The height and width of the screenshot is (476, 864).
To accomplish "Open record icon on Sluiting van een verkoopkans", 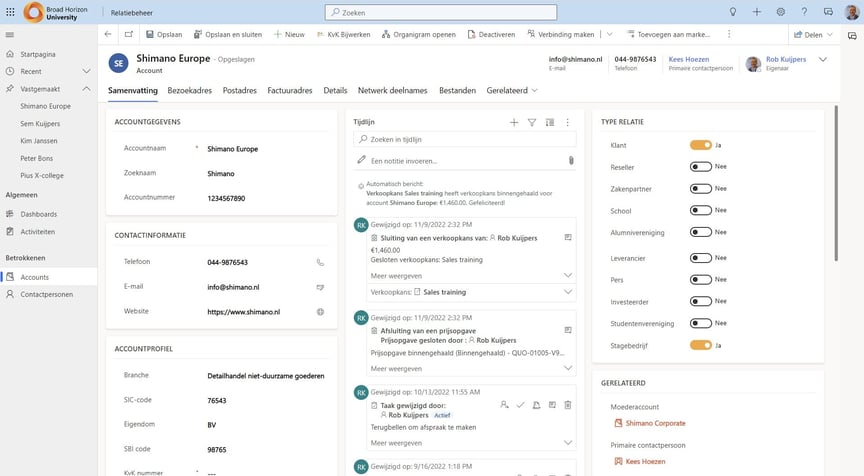I will (x=568, y=237).
